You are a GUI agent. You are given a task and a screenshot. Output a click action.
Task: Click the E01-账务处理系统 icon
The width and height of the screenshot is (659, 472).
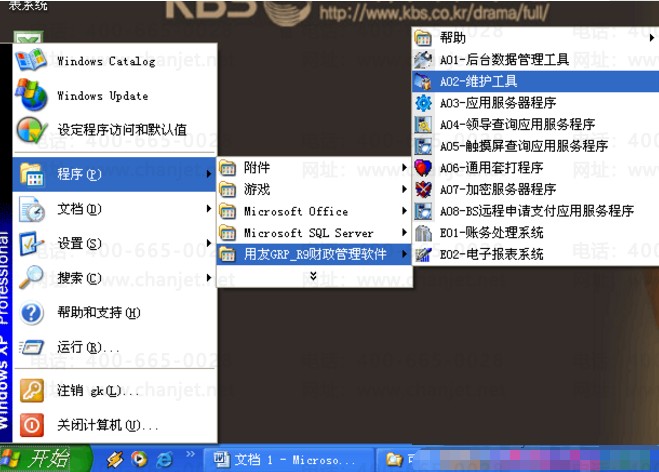pyautogui.click(x=423, y=233)
